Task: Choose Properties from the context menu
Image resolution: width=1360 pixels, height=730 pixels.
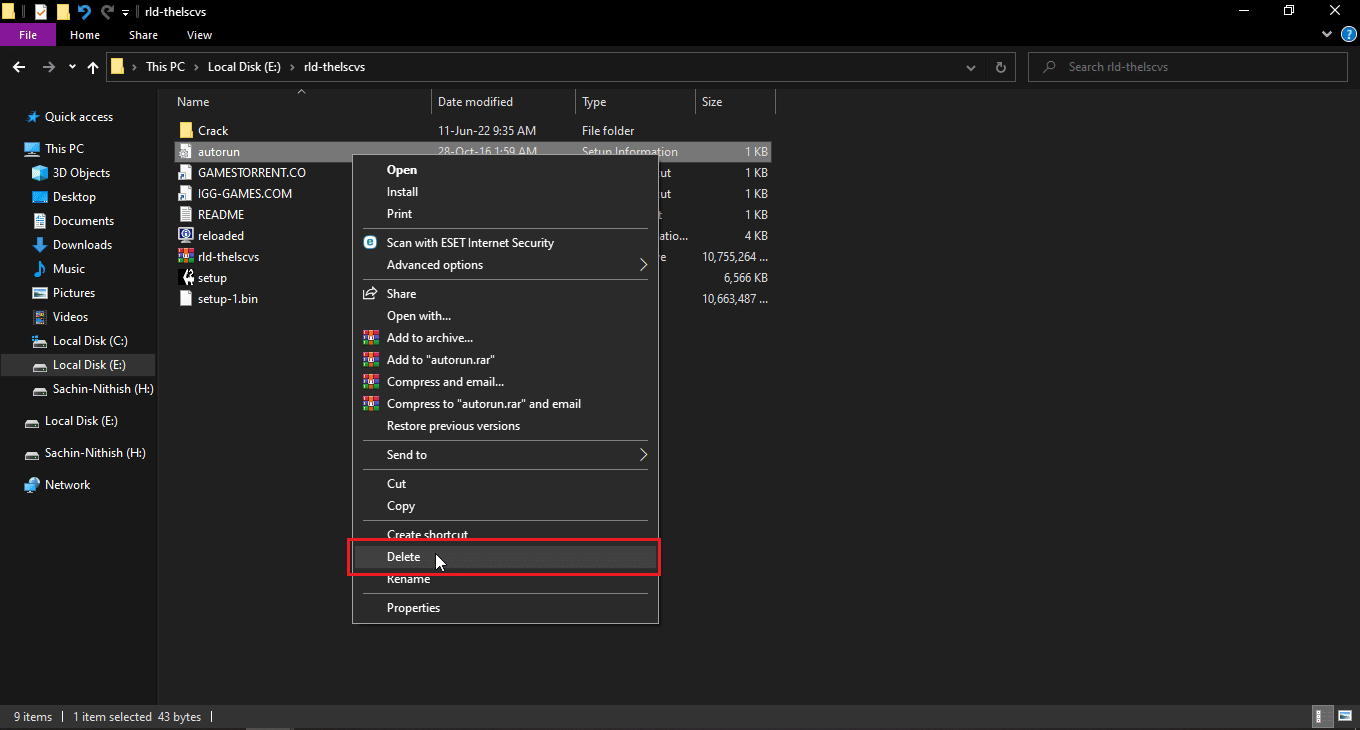Action: 413,608
